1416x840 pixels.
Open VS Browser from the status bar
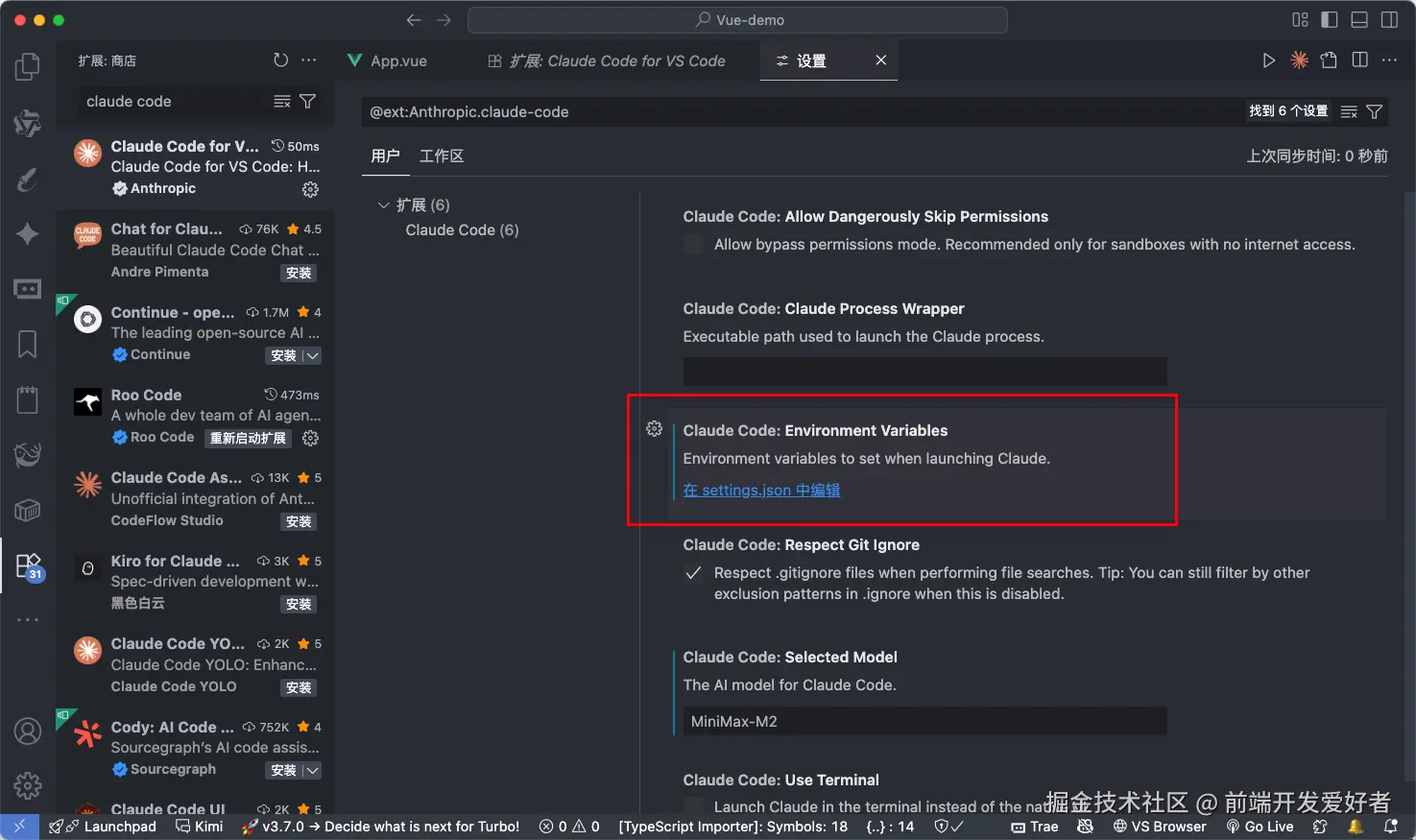[x=1159, y=827]
